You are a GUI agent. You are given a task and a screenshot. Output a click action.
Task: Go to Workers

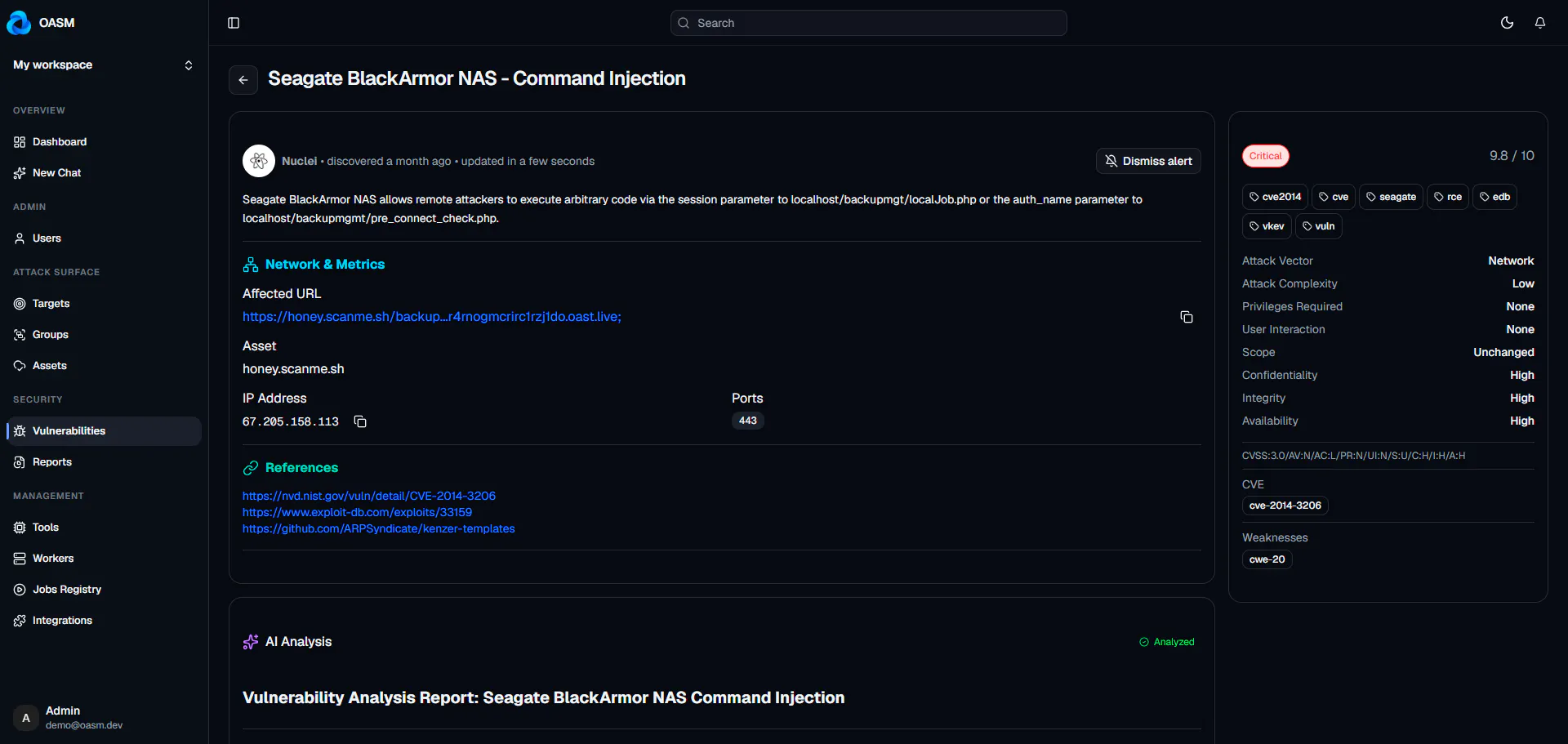coord(104,559)
